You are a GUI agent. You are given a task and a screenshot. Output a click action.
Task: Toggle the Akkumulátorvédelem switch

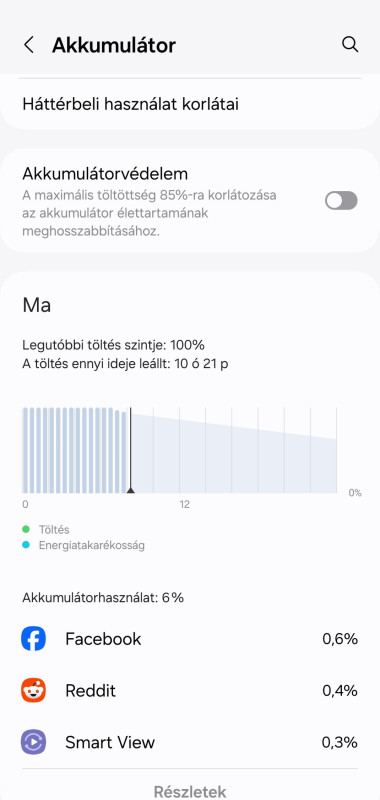pos(341,201)
